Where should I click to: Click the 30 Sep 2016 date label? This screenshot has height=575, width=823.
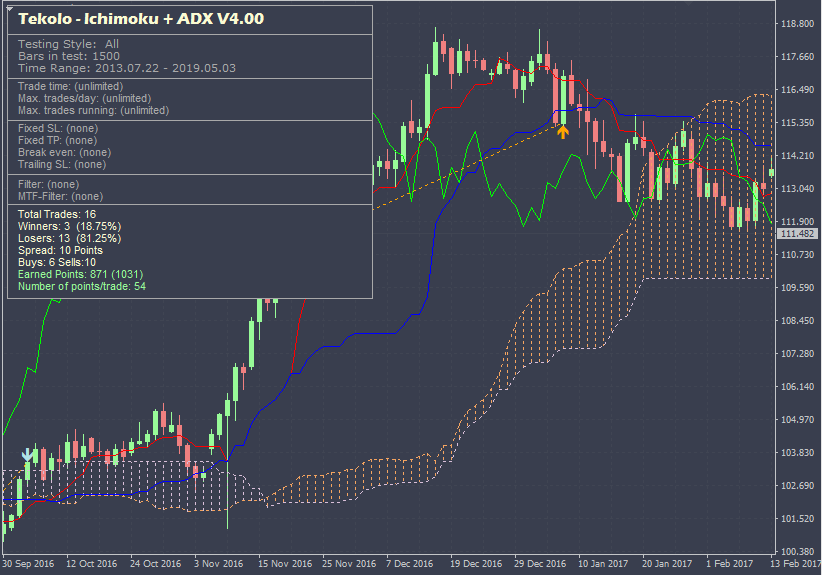tap(30, 563)
